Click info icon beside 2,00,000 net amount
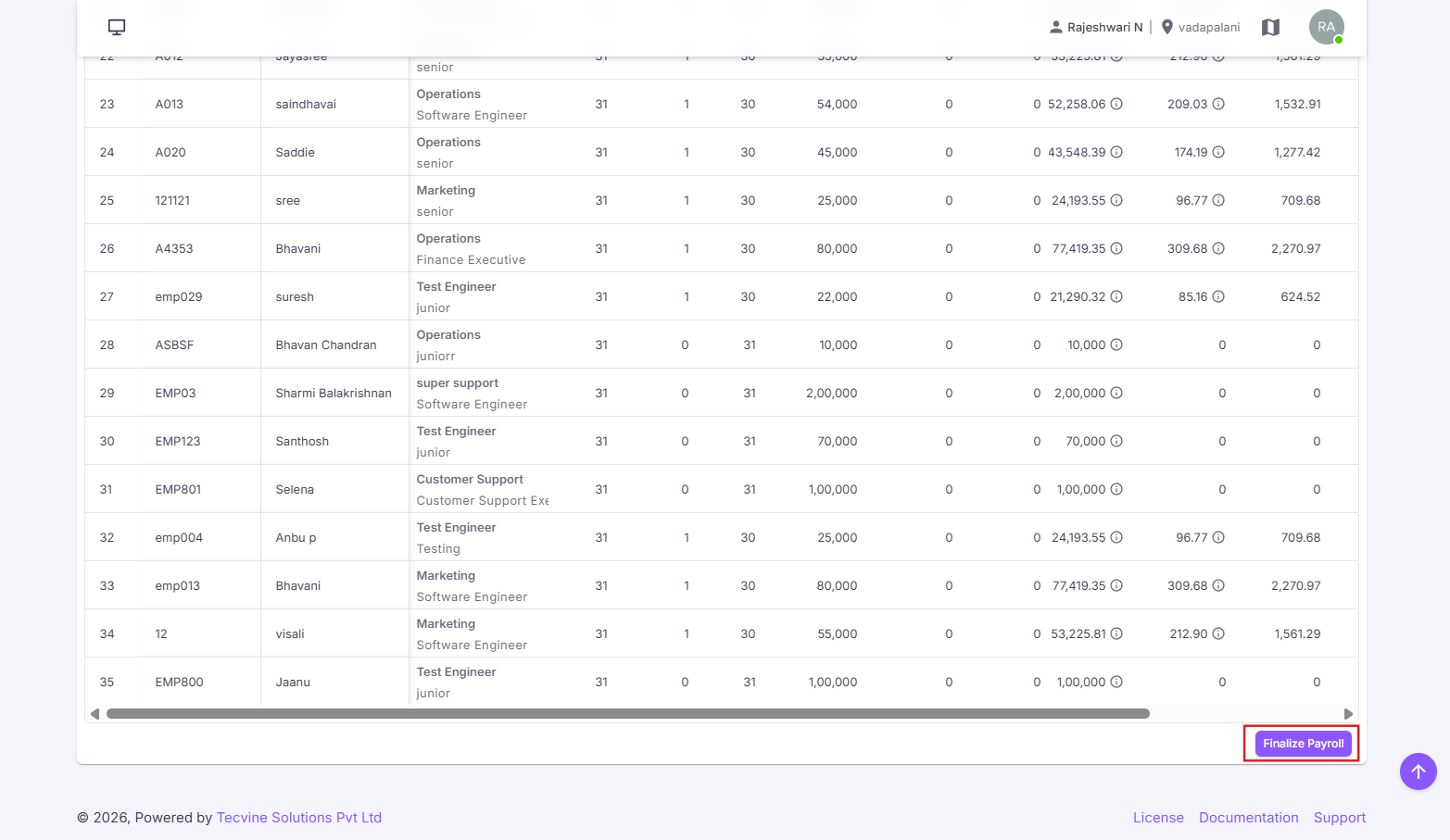Screen dimensions: 1450x840 tap(1116, 393)
